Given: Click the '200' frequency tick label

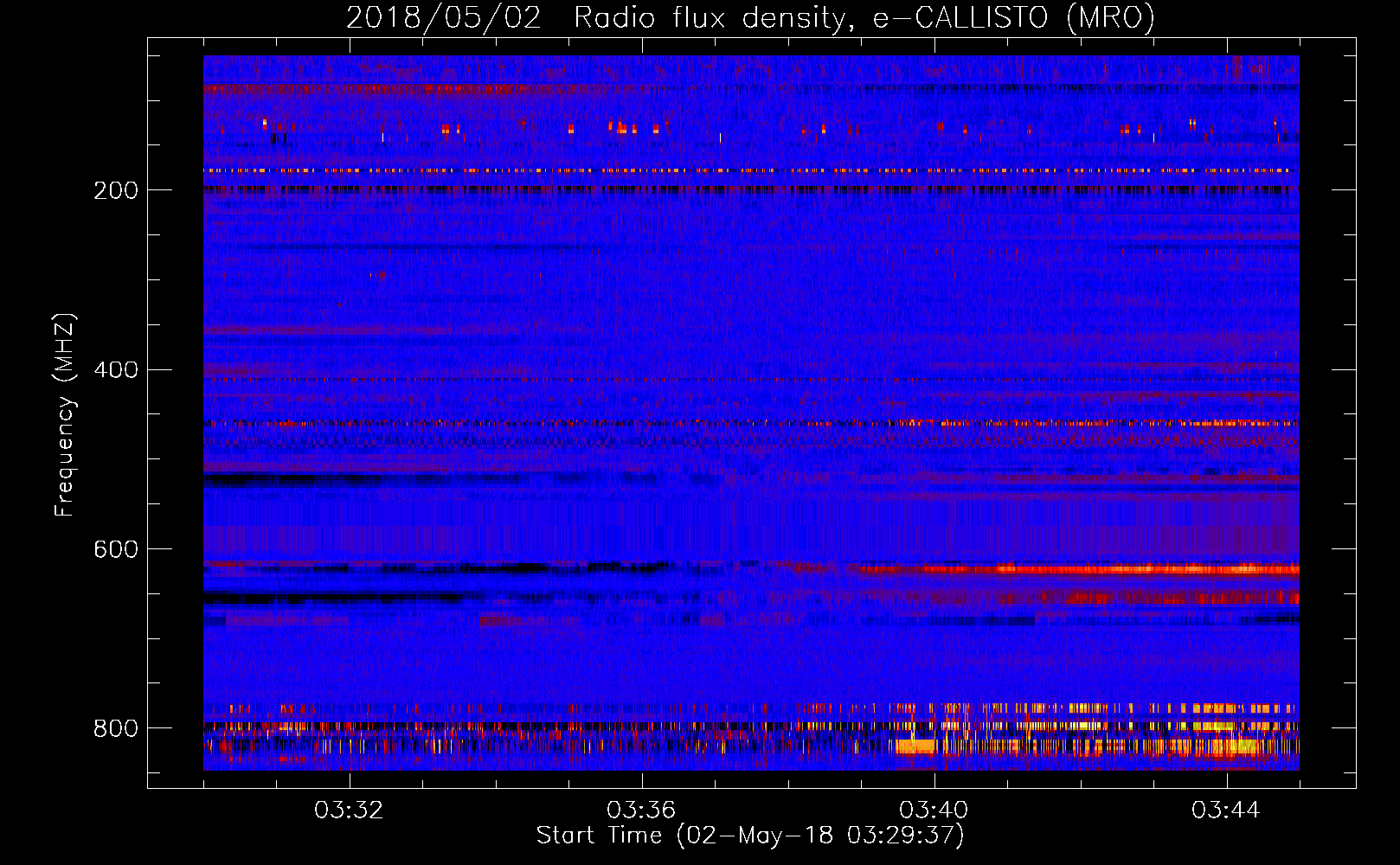Looking at the screenshot, I should (116, 190).
